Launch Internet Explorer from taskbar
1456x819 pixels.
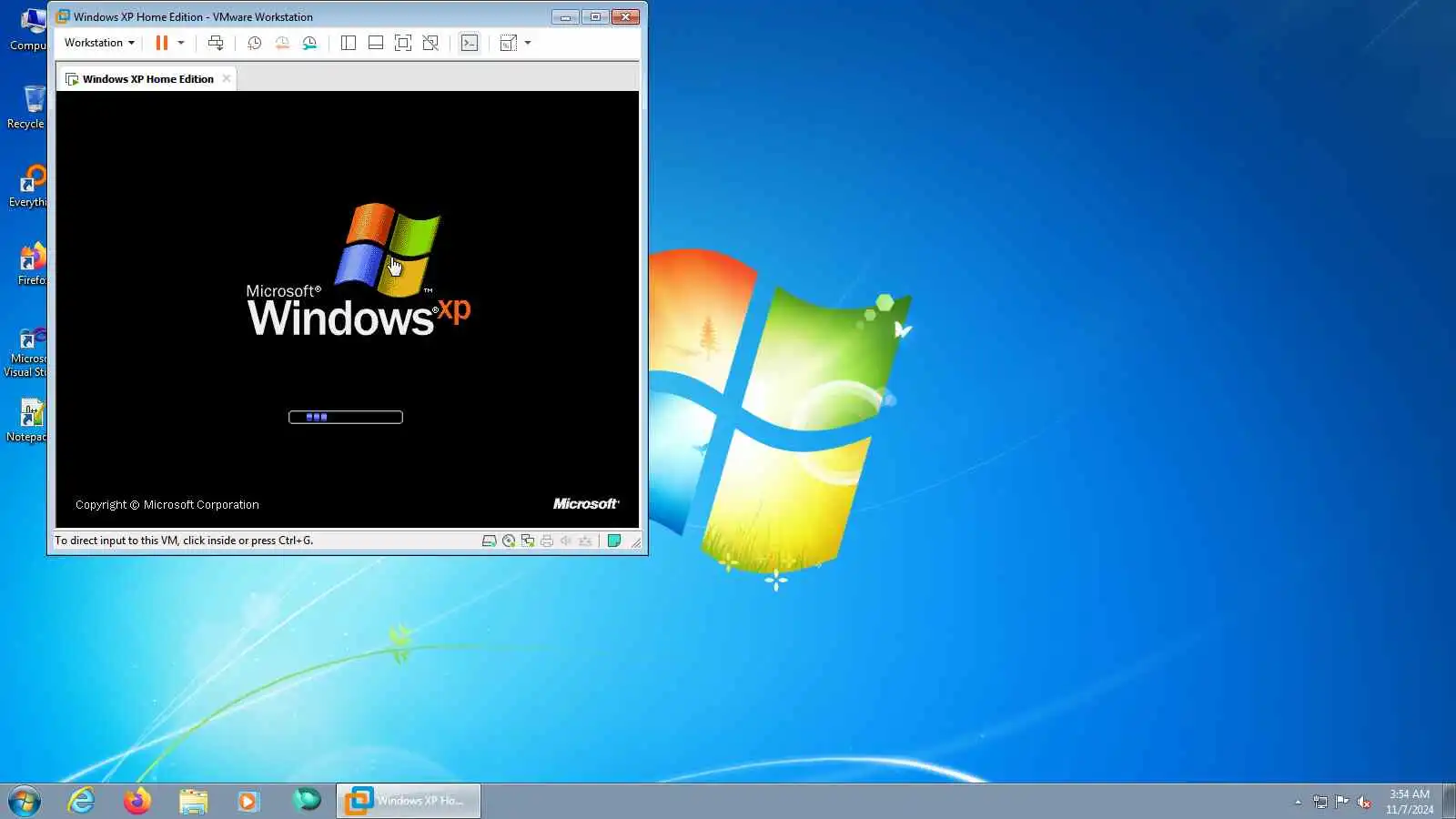[x=82, y=801]
